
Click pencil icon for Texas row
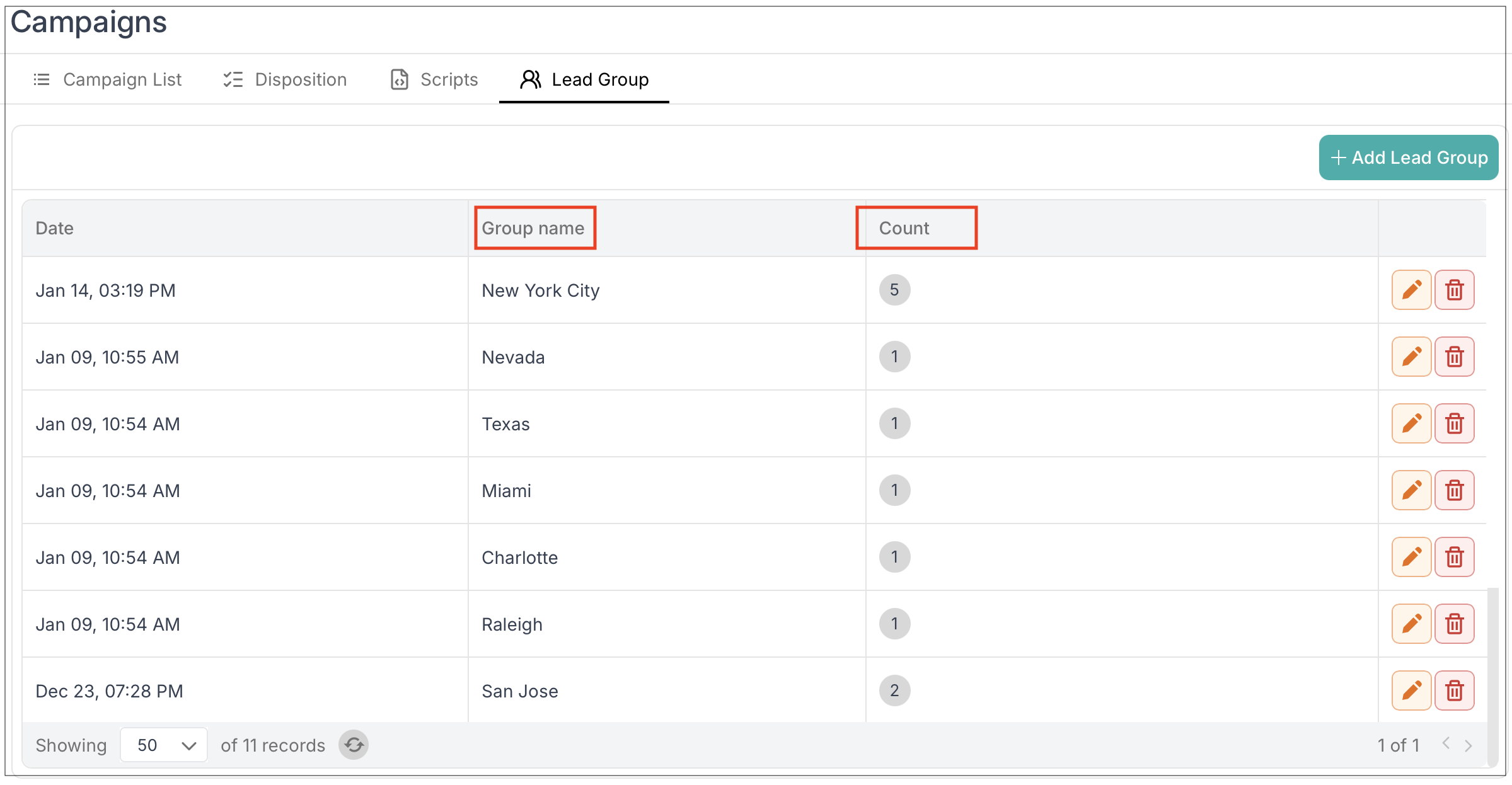1411,423
